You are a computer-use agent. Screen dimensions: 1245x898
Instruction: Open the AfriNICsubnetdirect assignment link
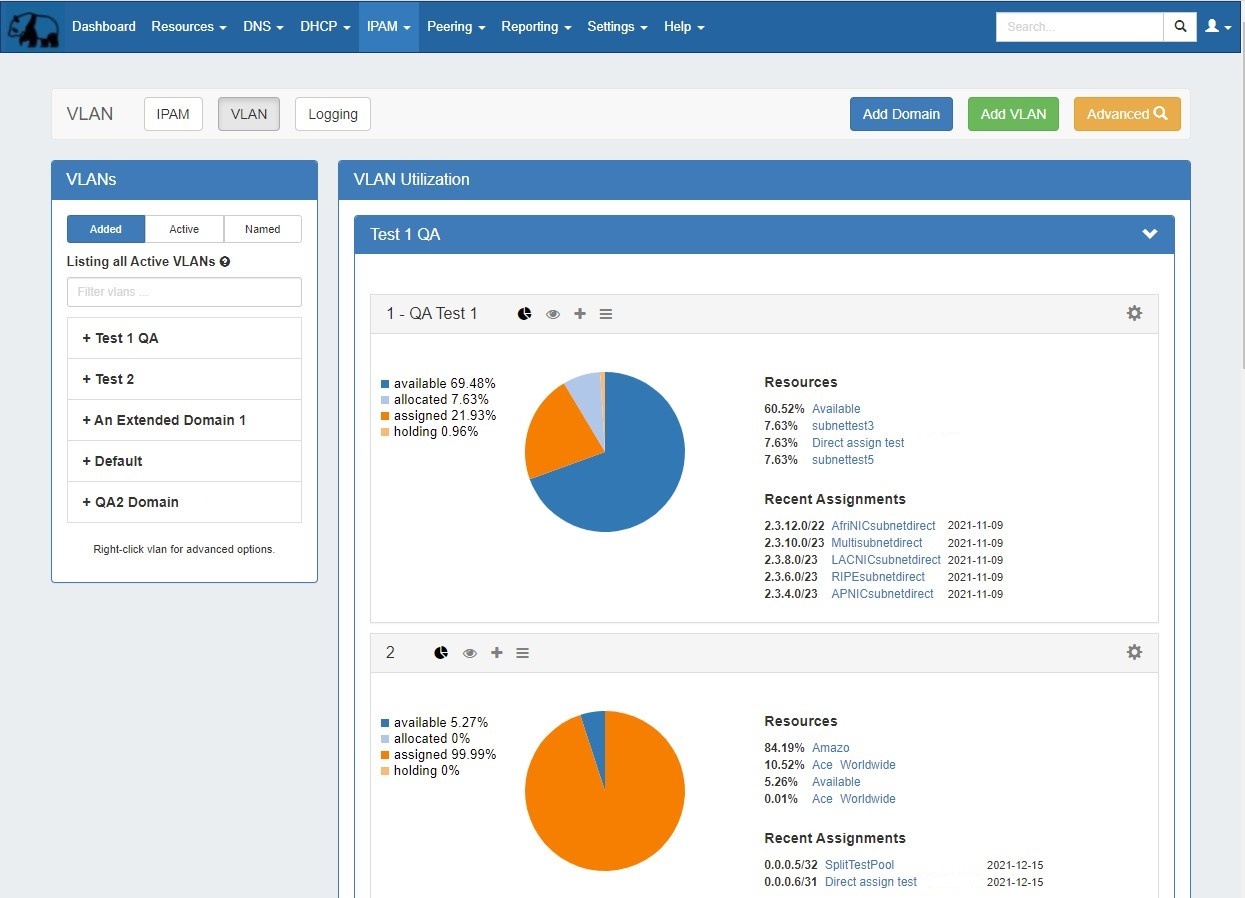(x=883, y=526)
